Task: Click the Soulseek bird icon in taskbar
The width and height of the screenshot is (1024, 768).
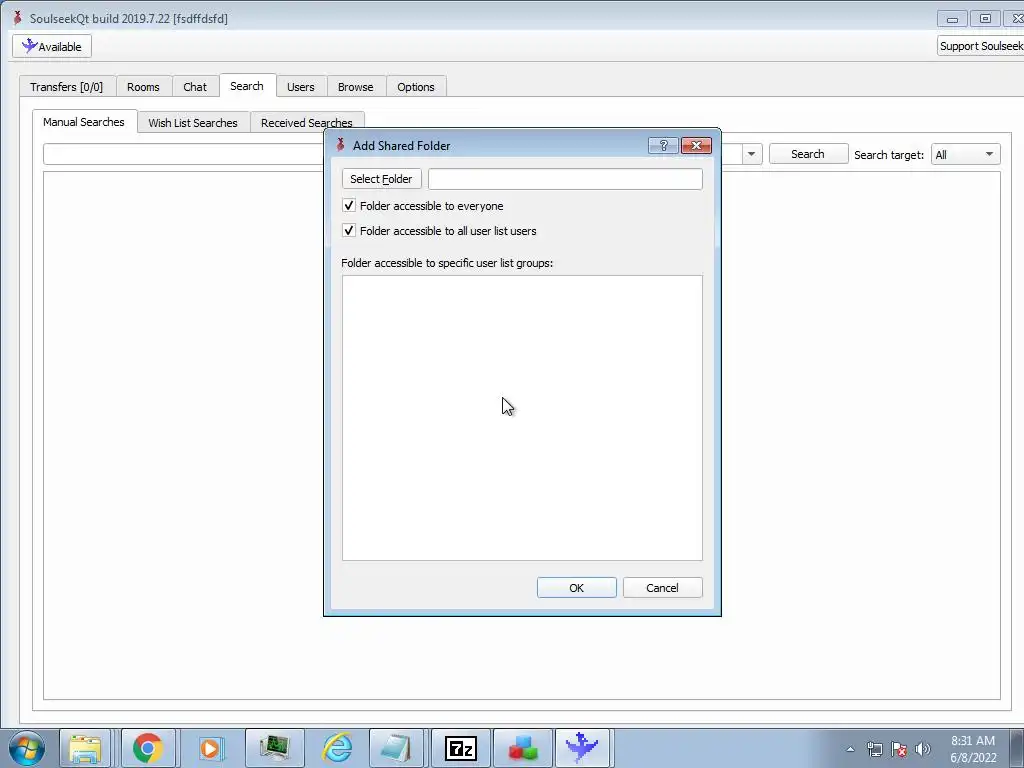Action: coord(583,748)
